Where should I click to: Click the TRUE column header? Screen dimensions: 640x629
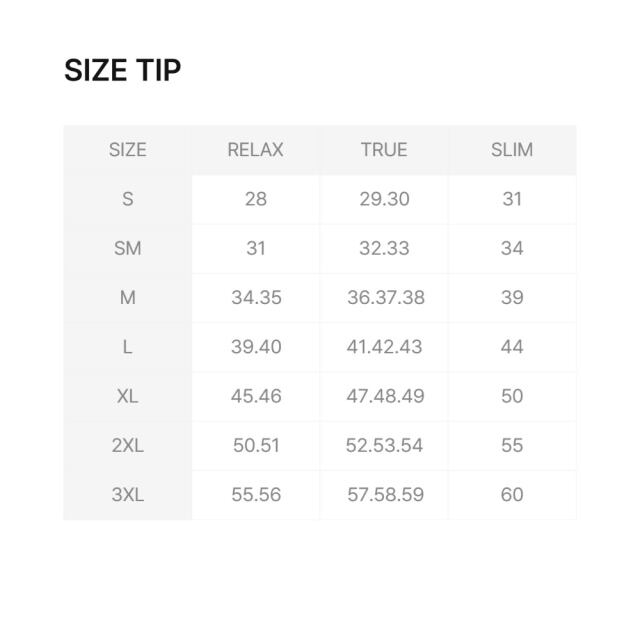[384, 150]
